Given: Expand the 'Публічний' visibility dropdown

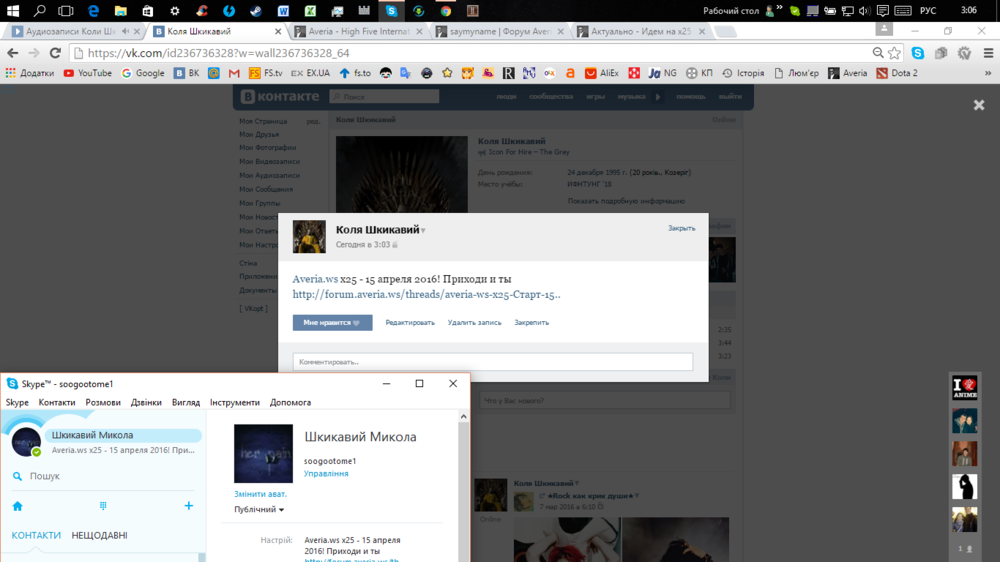Looking at the screenshot, I should (x=259, y=509).
